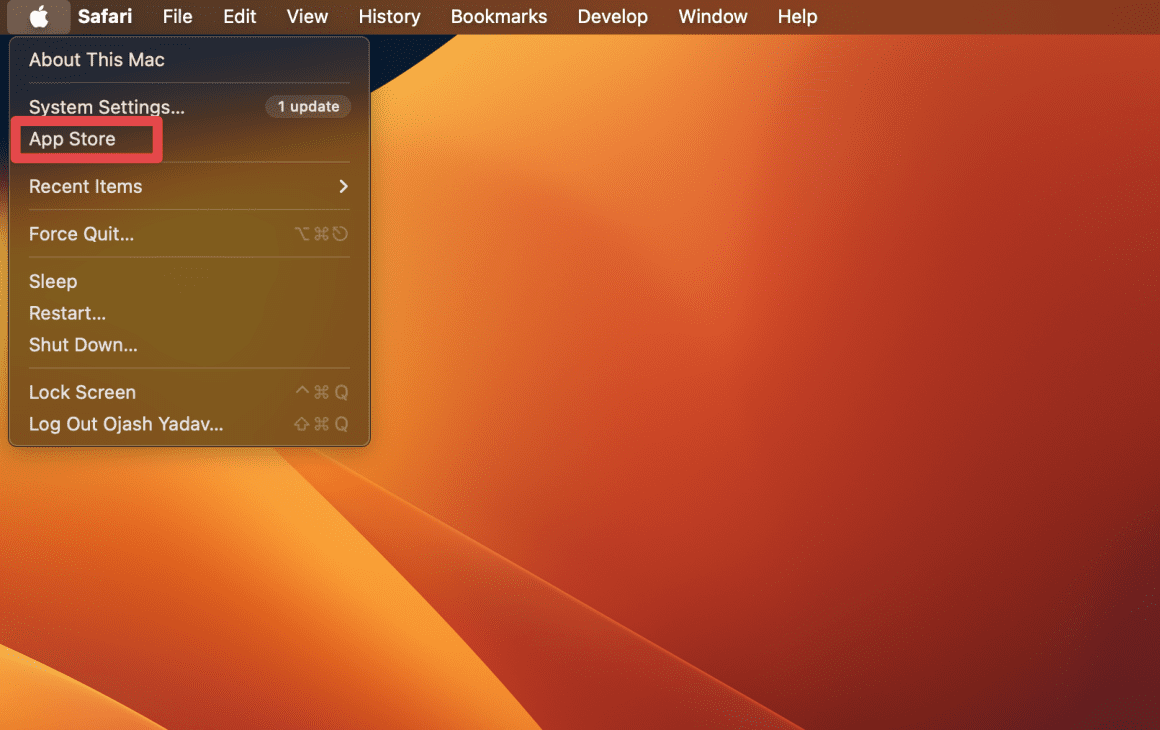Open the Edit menu
1160x730 pixels.
click(239, 17)
